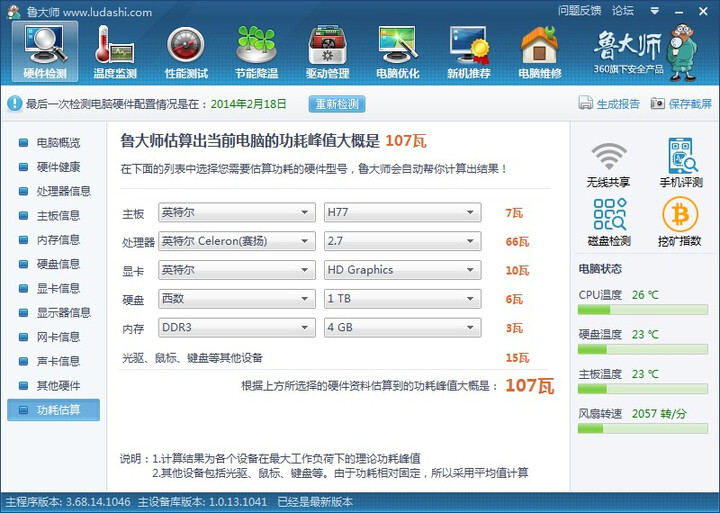Open memory size dropdown showing 4 GB
This screenshot has width=720, height=513.
pyautogui.click(x=403, y=327)
